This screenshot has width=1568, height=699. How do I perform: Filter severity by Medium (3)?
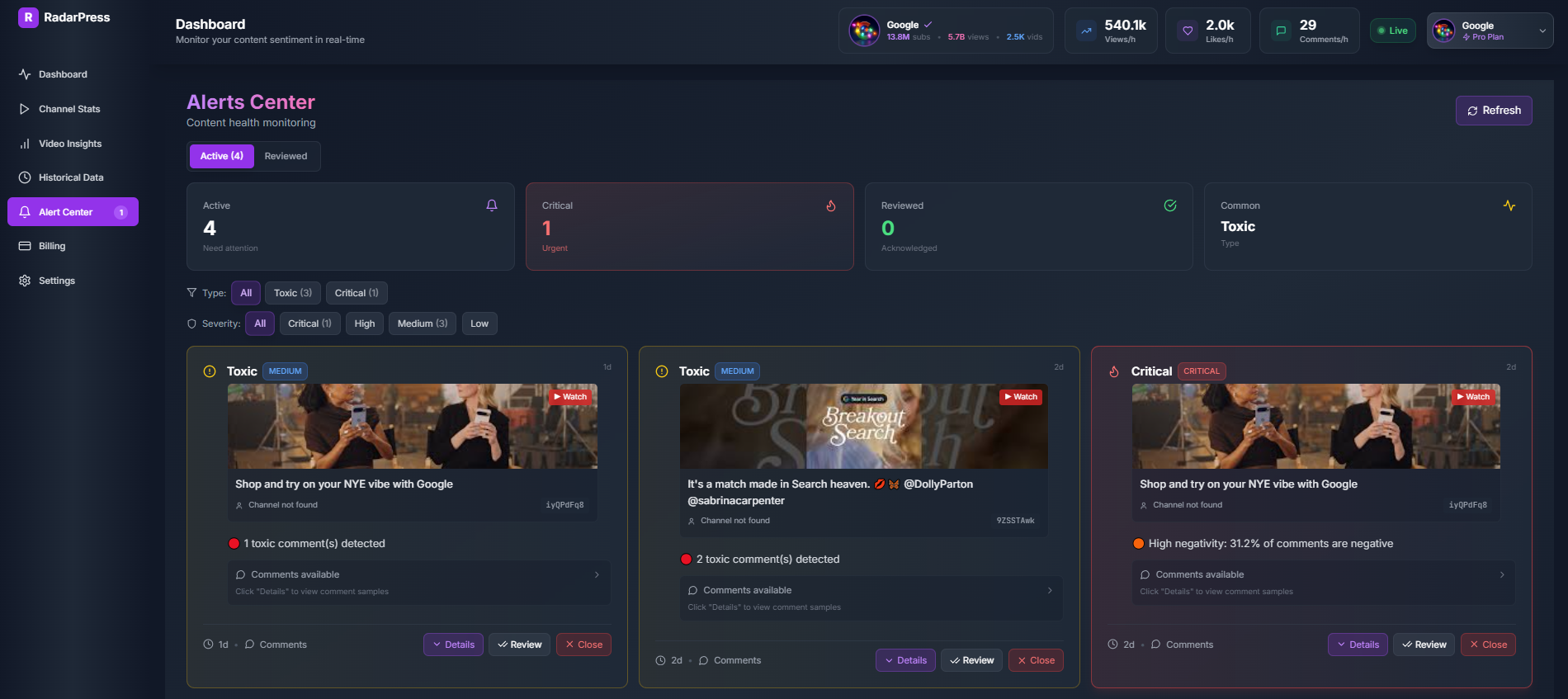tap(422, 324)
